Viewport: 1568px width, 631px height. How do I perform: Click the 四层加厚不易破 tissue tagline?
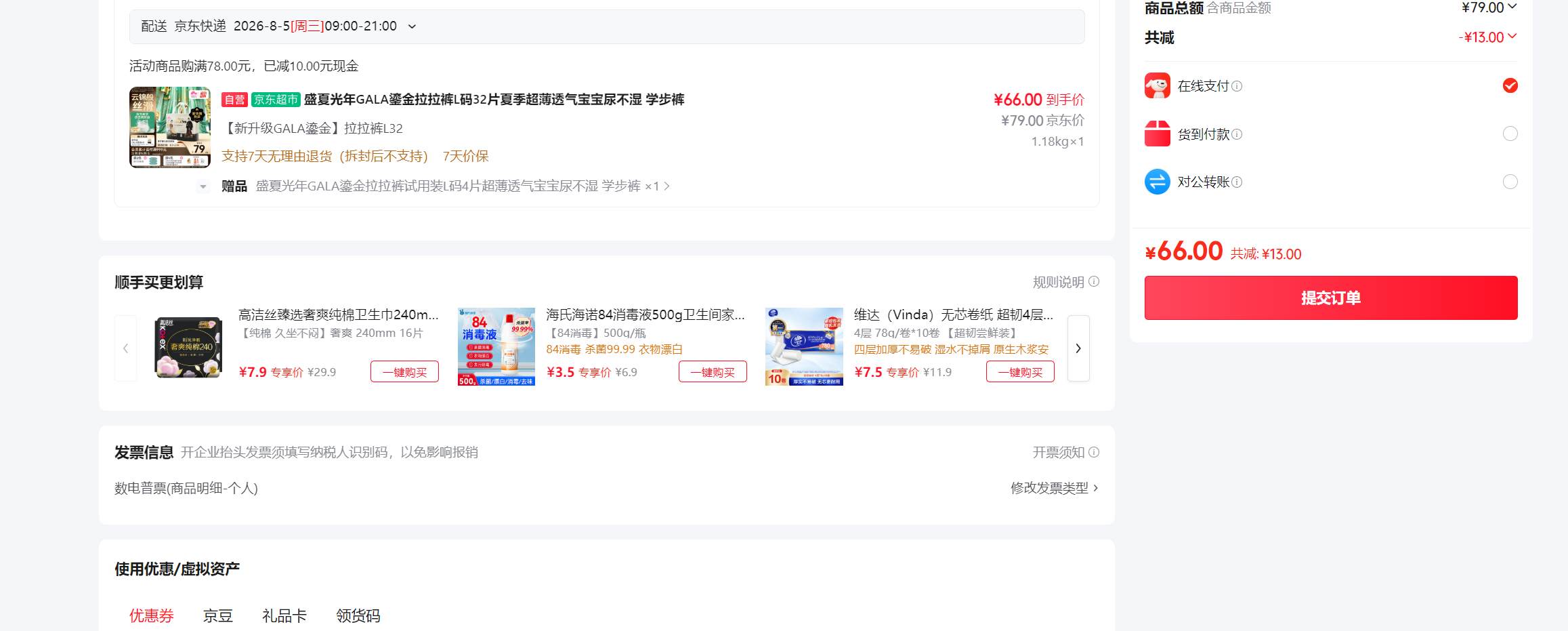pos(952,349)
